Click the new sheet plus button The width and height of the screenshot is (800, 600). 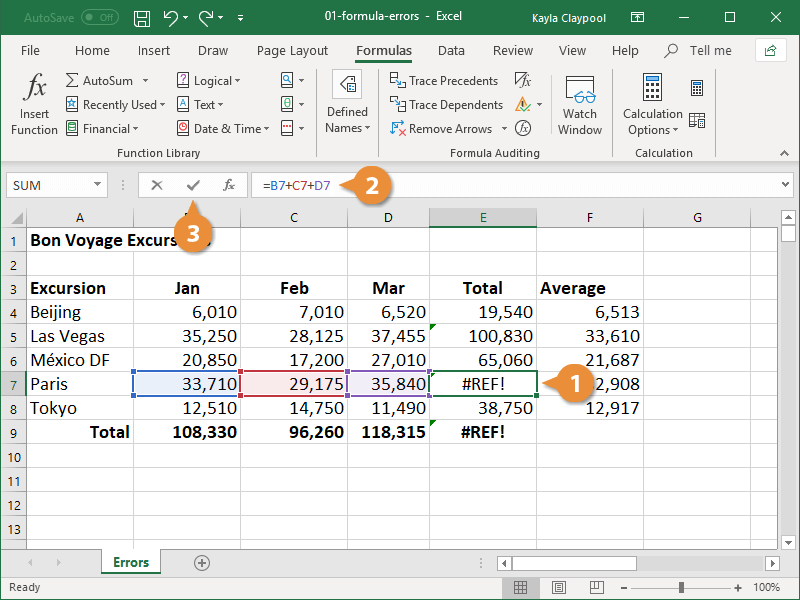point(202,563)
